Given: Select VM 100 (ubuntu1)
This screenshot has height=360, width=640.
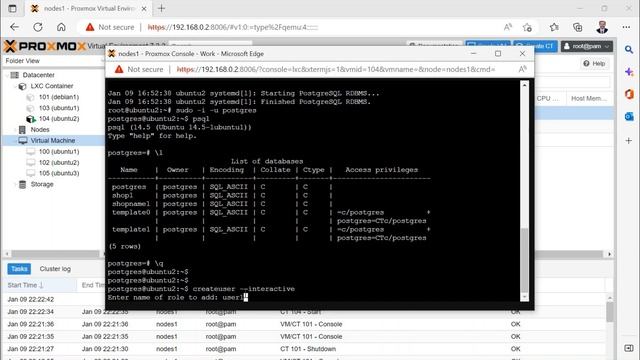Looking at the screenshot, I should pos(59,151).
